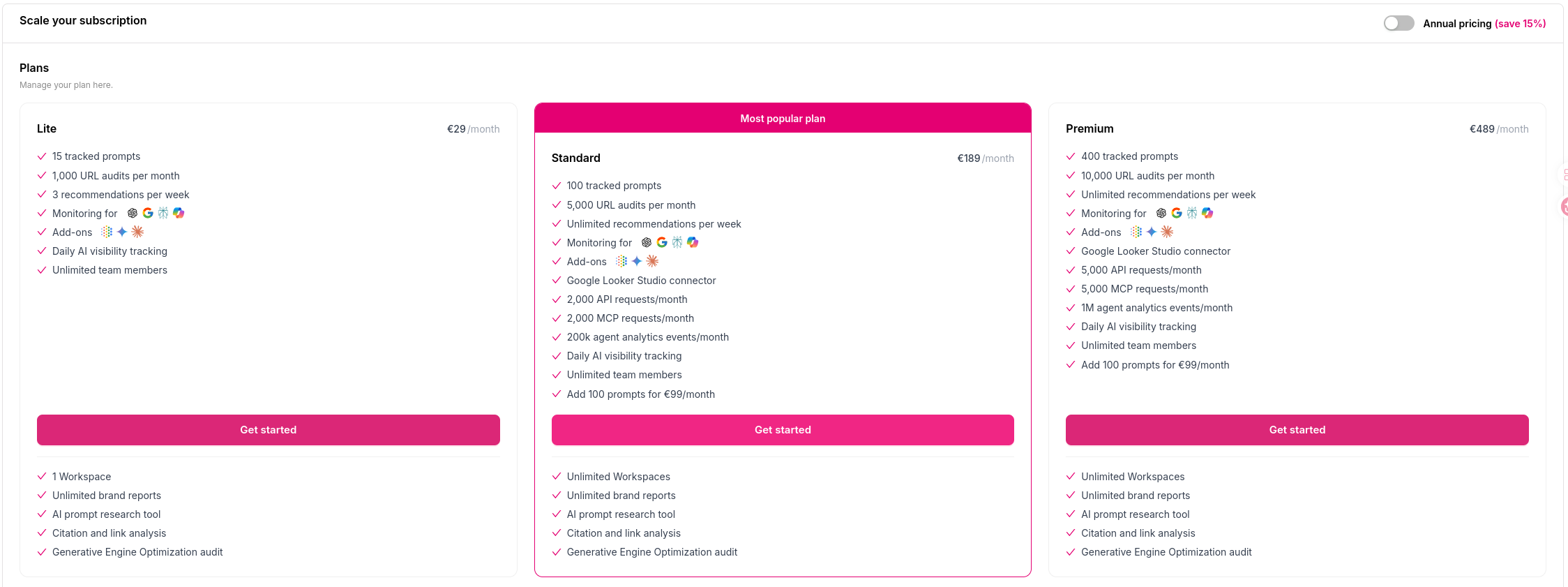
Task: Click the Most popular plan banner
Action: pyautogui.click(x=783, y=119)
